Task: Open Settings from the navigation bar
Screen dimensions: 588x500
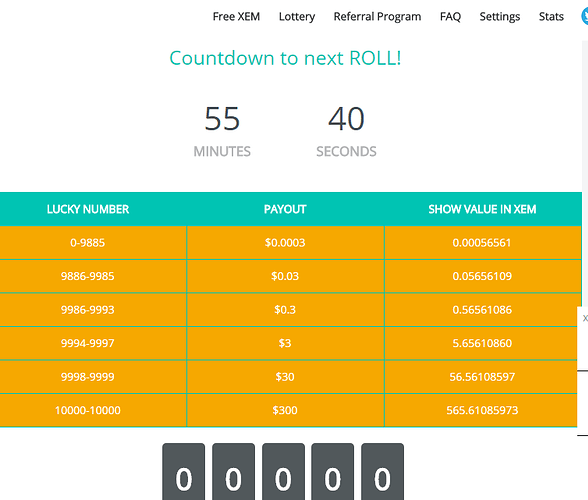Action: pyautogui.click(x=500, y=17)
